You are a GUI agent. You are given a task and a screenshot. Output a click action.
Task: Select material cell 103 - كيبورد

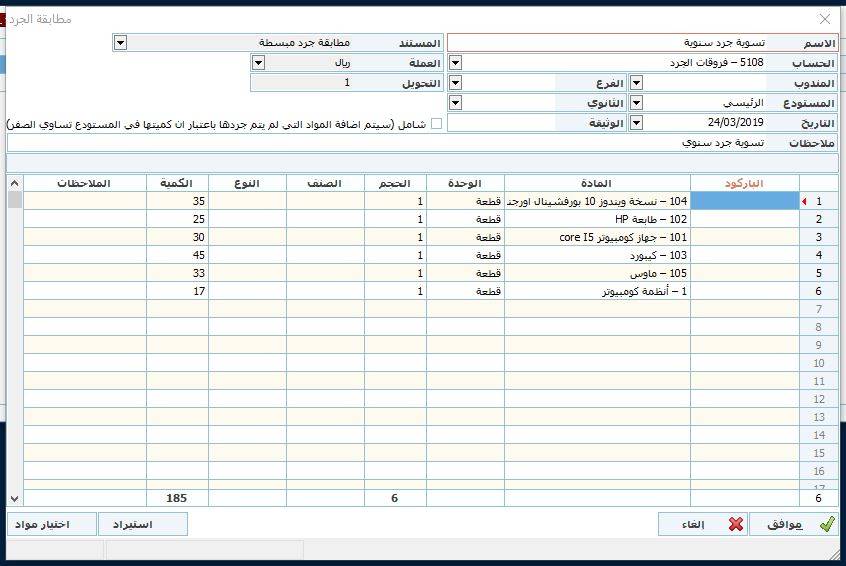(x=597, y=255)
